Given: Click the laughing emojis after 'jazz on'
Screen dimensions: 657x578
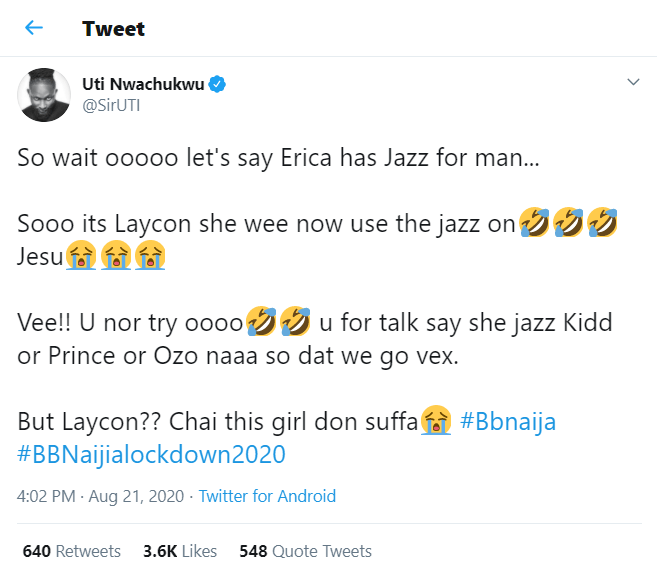Looking at the screenshot, I should pyautogui.click(x=568, y=226).
